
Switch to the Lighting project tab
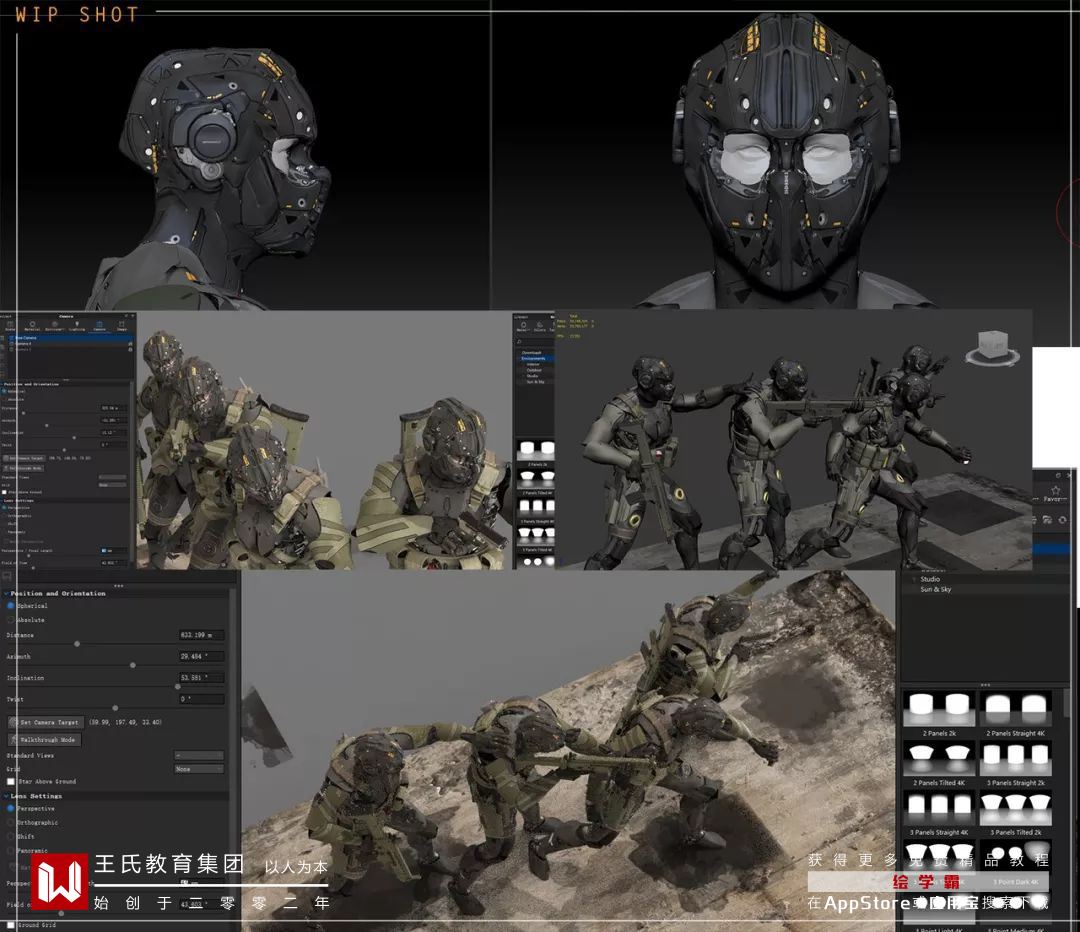pyautogui.click(x=76, y=325)
